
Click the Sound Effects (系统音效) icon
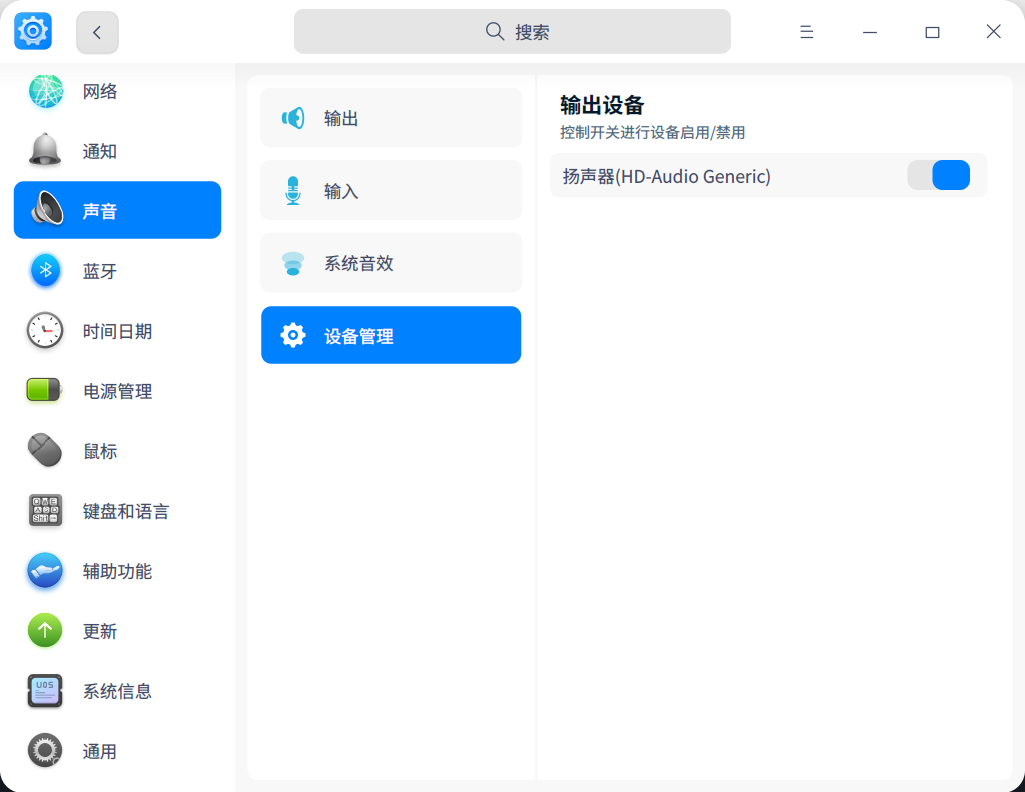(x=293, y=263)
